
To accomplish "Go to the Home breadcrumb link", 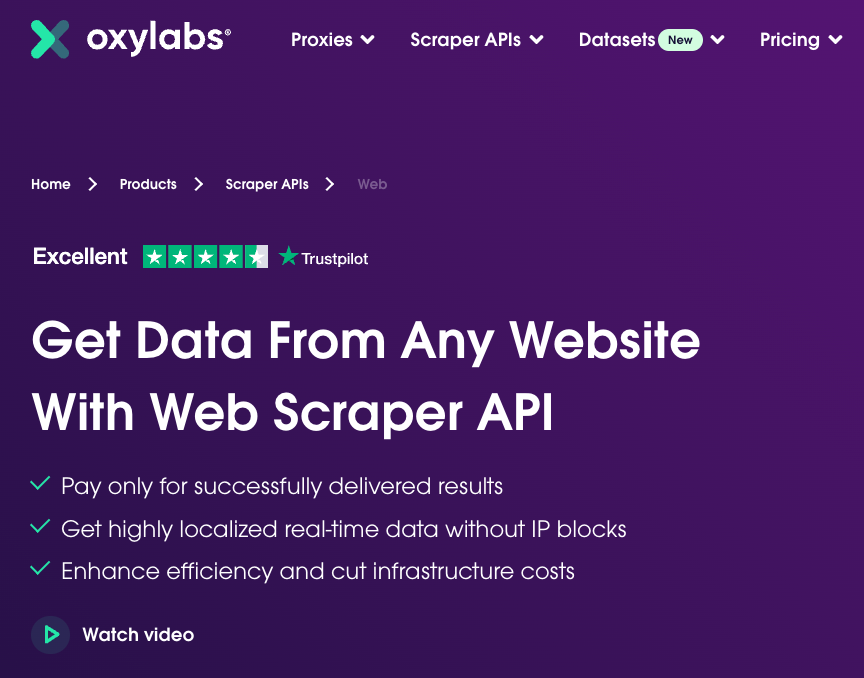I will tap(51, 184).
